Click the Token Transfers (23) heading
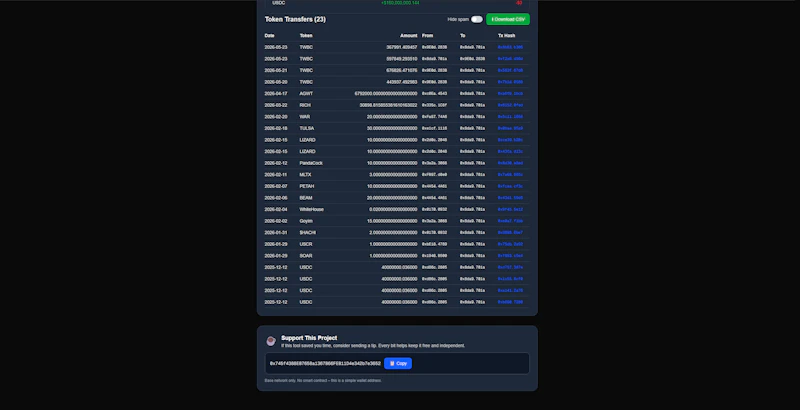 295,19
